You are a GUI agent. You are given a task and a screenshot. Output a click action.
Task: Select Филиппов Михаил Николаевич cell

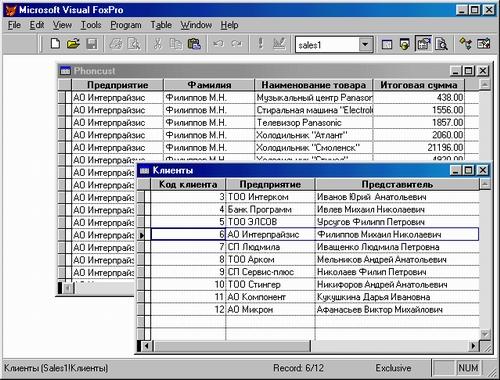pos(397,234)
